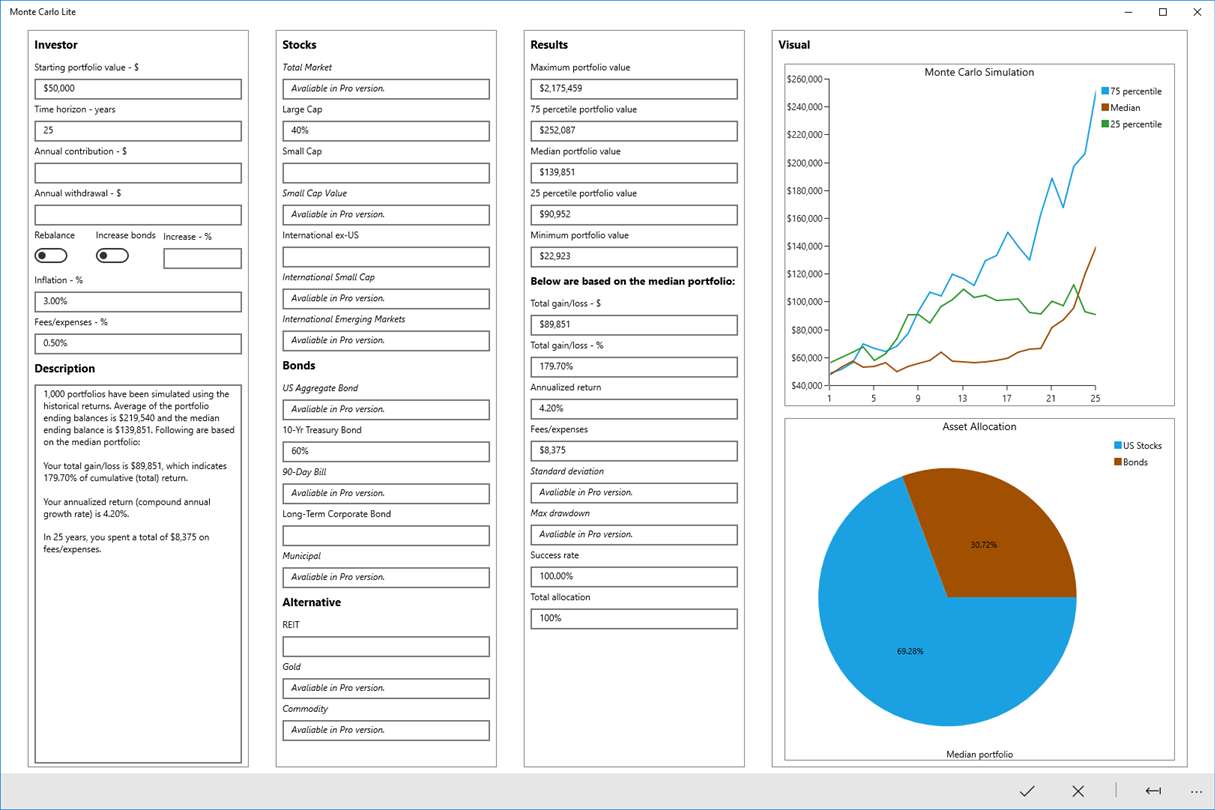Image resolution: width=1215 pixels, height=810 pixels.
Task: Click the Small Cap Value Pro-only field
Action: click(386, 215)
